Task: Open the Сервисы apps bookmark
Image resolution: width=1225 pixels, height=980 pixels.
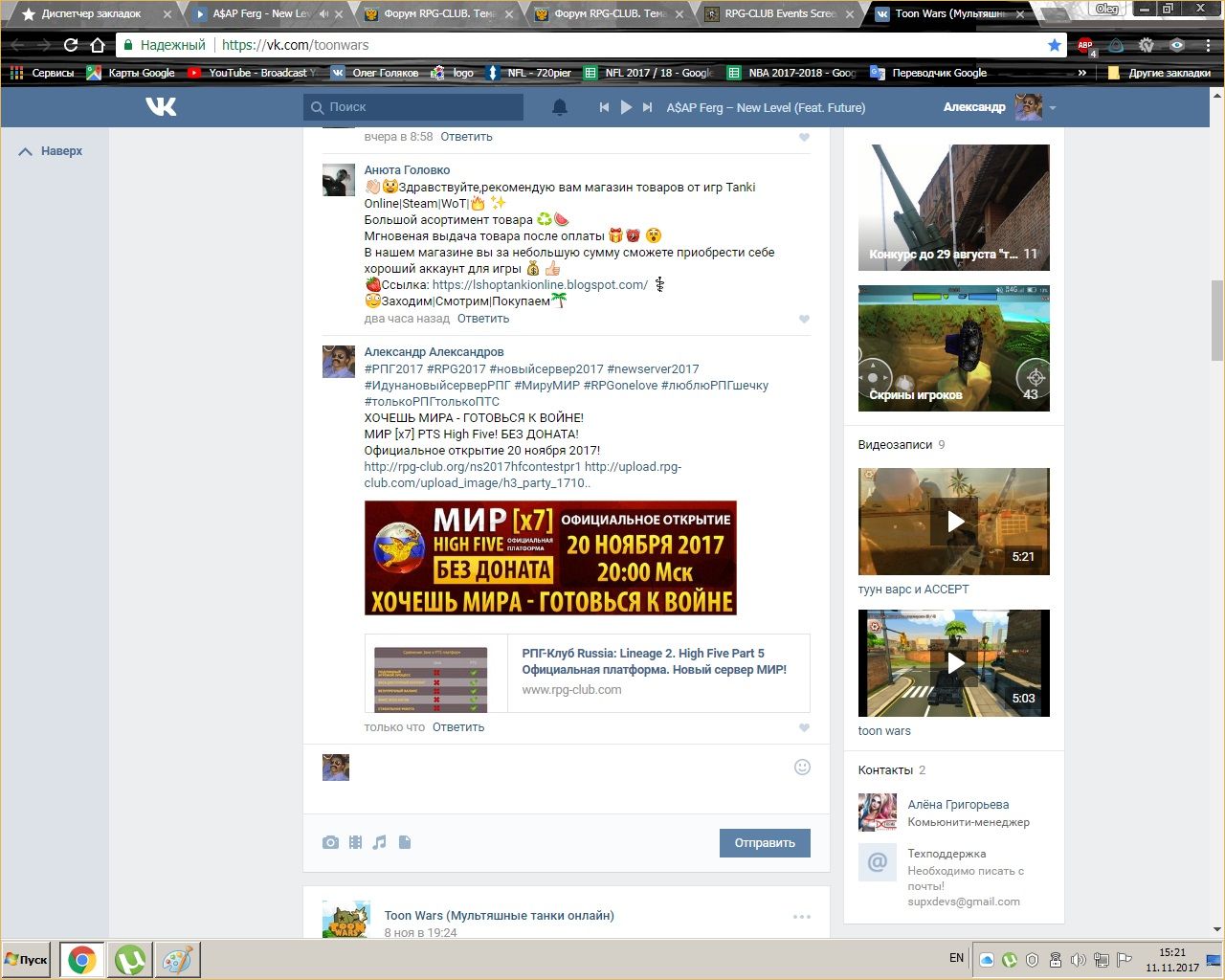Action: (42, 73)
